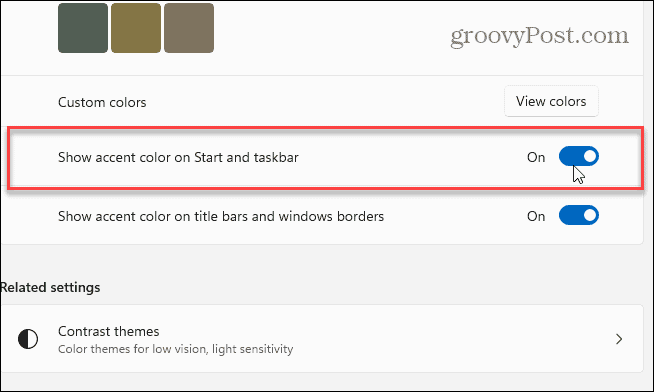Screen dimensions: 654x392
Task: Click empty space in the Custom colors row
Action: coord(325,102)
